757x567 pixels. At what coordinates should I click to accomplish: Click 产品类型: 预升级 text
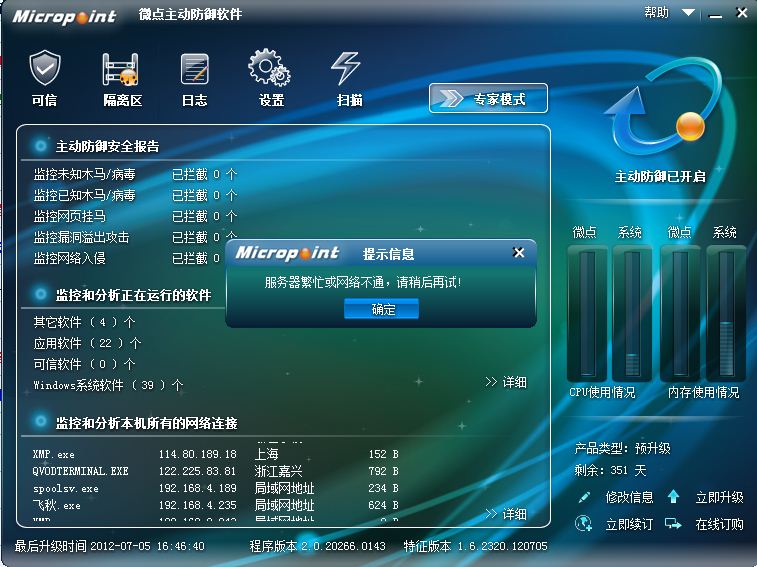point(622,448)
